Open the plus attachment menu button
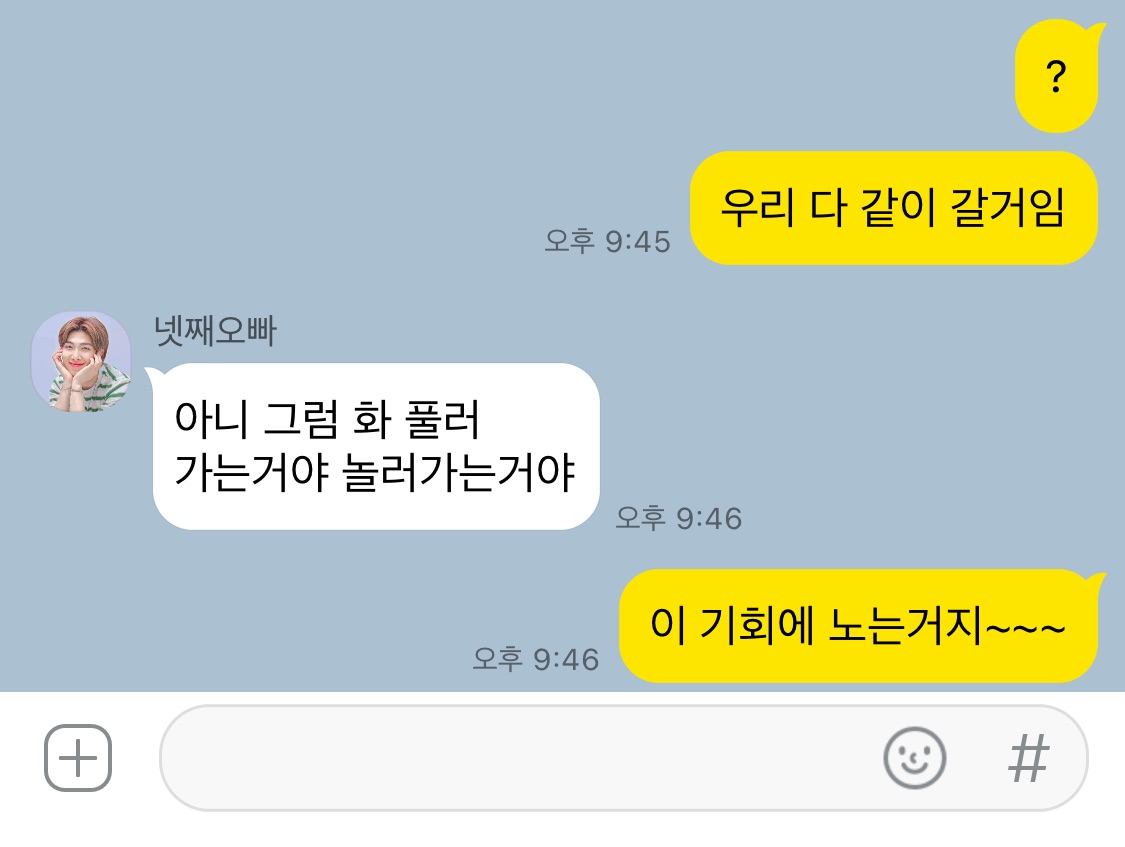Viewport: 1125px width, 847px height. coord(78,758)
